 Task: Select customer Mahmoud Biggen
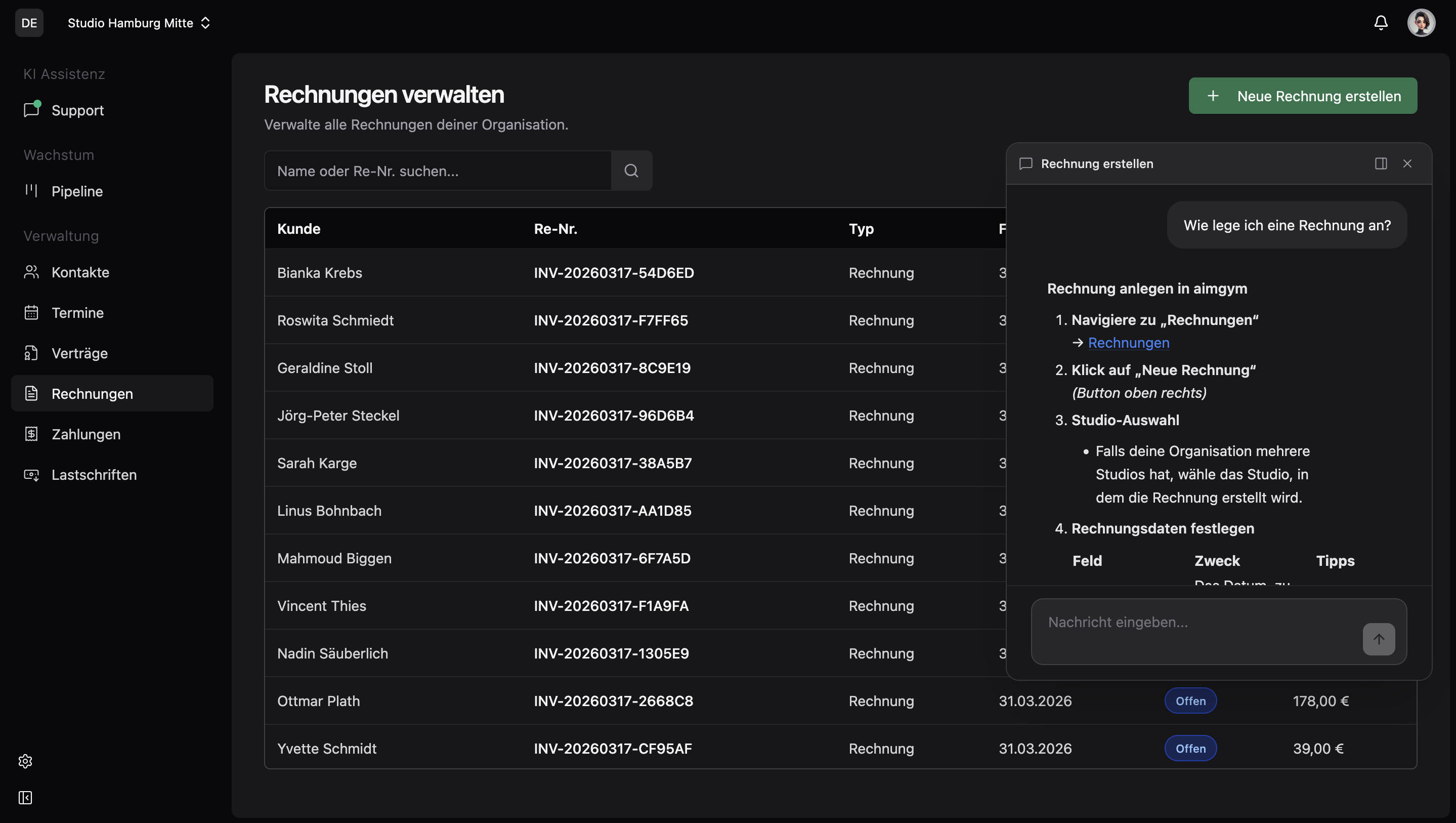point(334,558)
